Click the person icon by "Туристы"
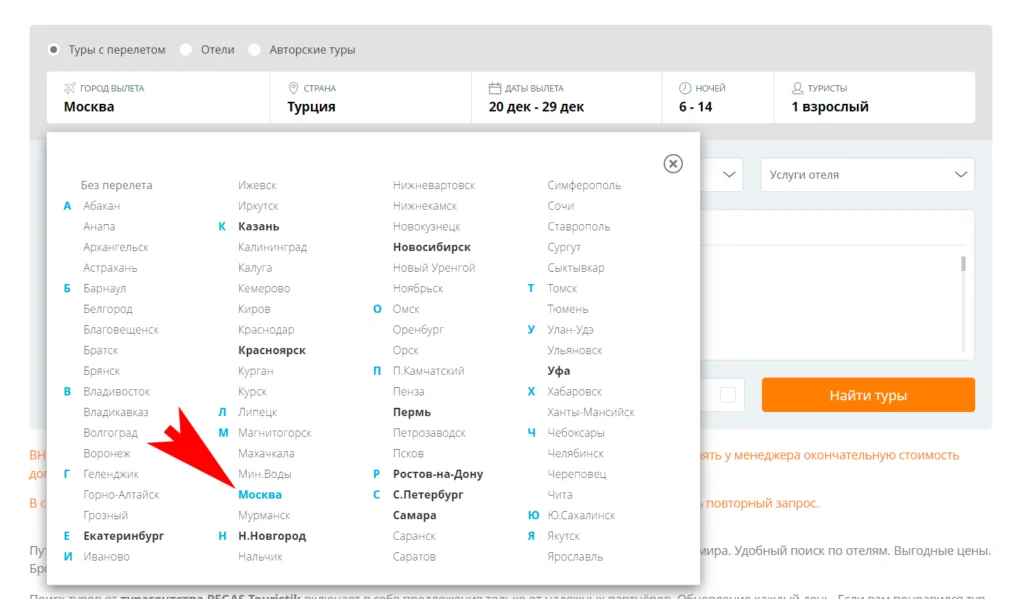1024x599 pixels. click(x=797, y=88)
